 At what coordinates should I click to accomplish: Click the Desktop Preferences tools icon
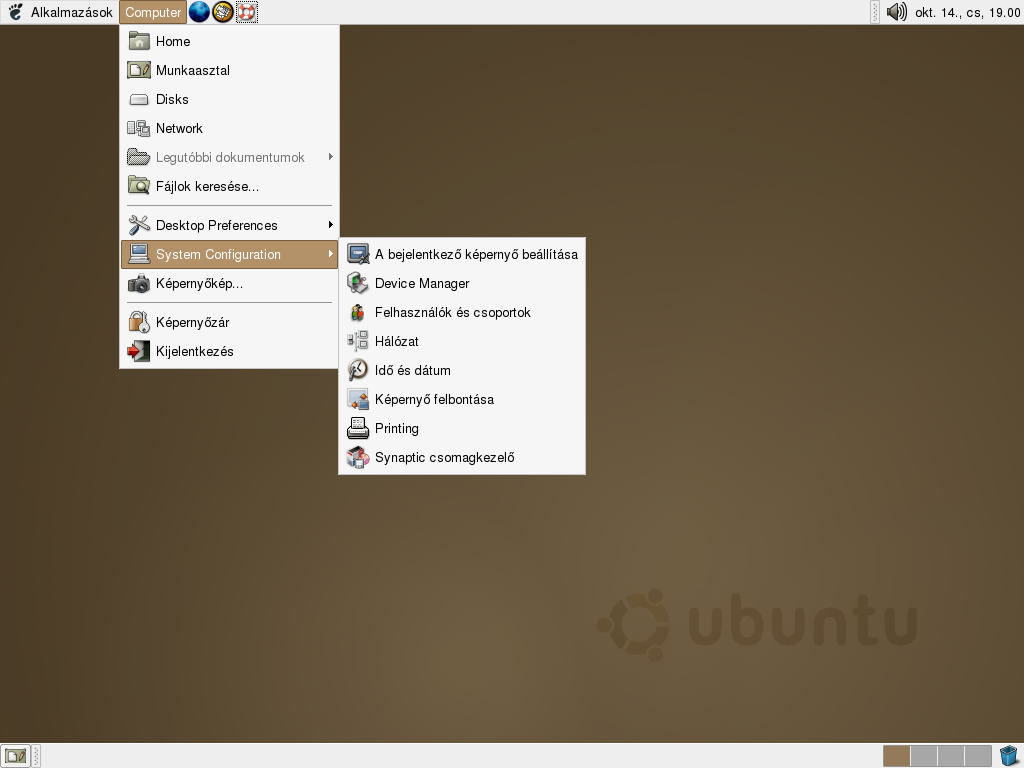138,225
